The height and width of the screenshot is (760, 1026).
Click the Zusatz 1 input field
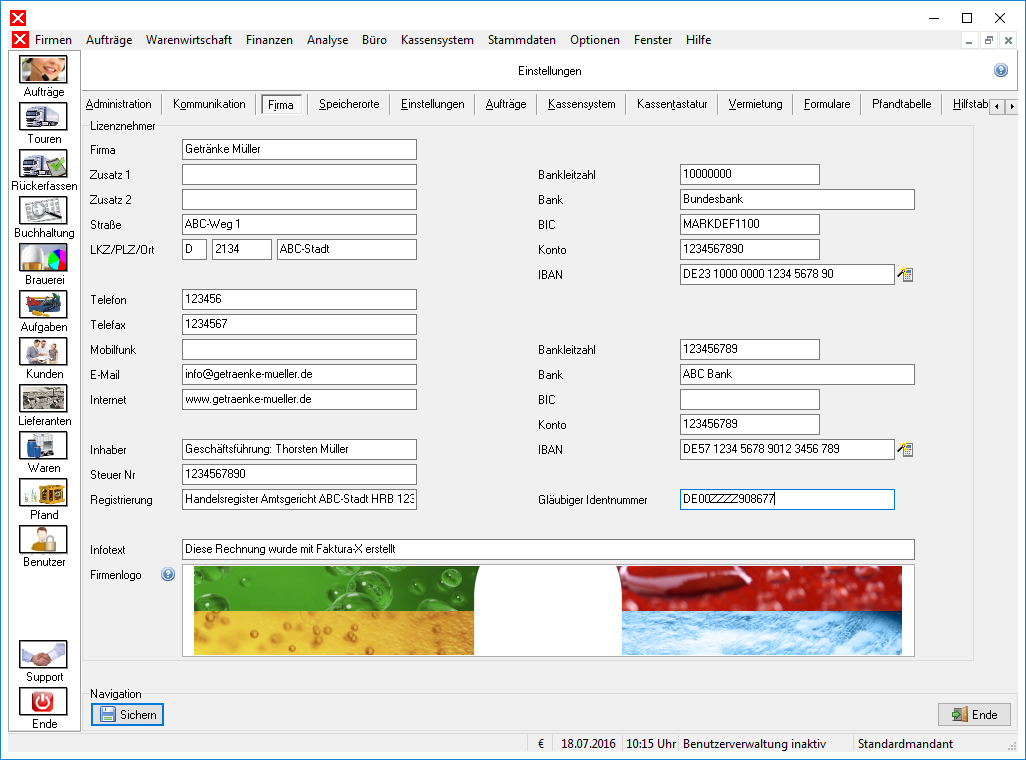299,174
